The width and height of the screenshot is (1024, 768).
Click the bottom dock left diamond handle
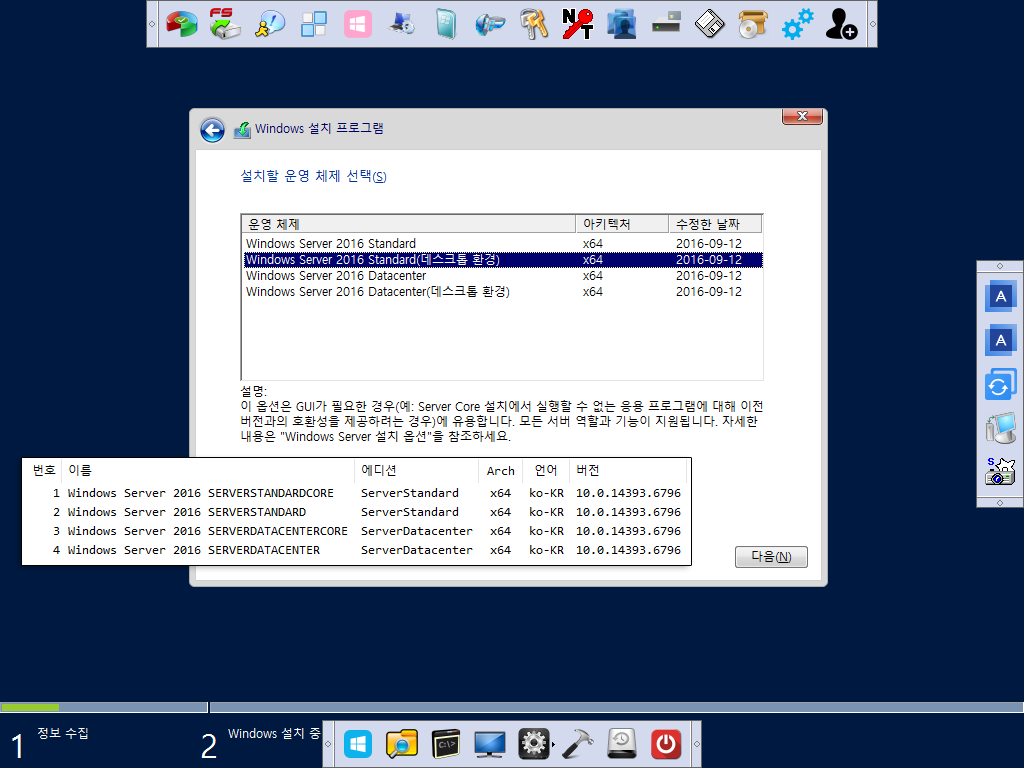328,744
